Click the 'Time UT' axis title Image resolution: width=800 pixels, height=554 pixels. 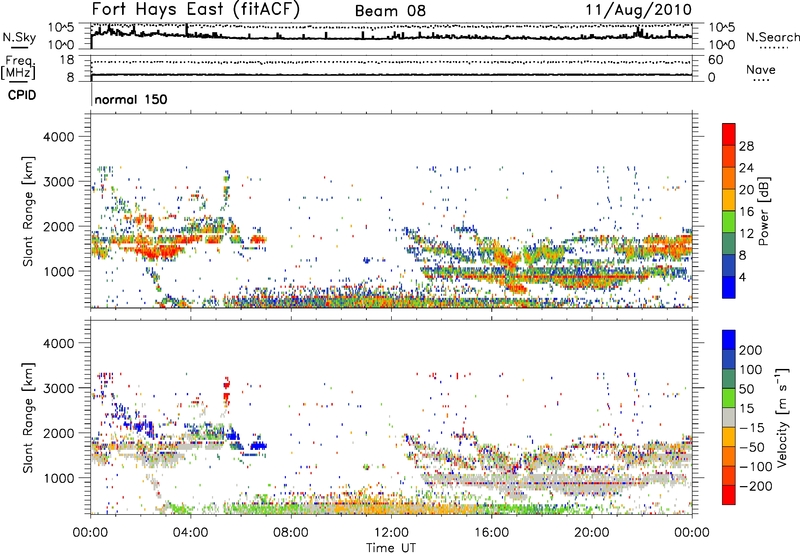click(391, 547)
